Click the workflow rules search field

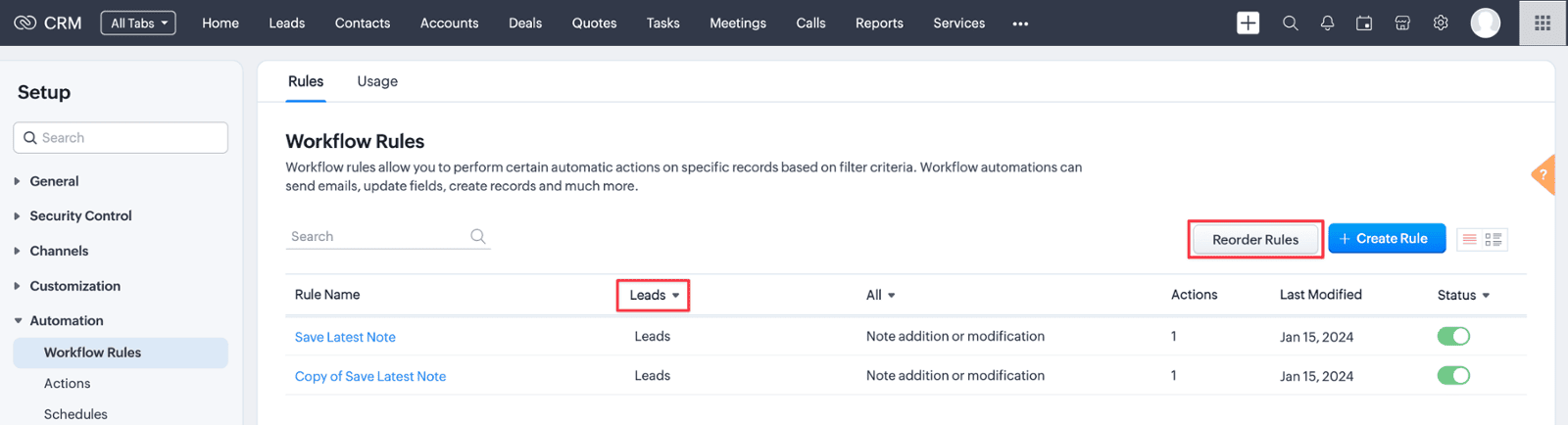click(x=388, y=236)
